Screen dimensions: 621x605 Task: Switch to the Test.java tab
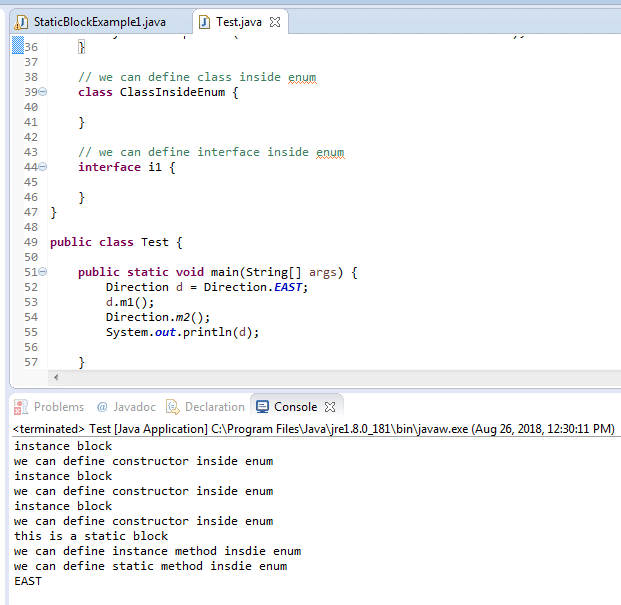pyautogui.click(x=240, y=22)
